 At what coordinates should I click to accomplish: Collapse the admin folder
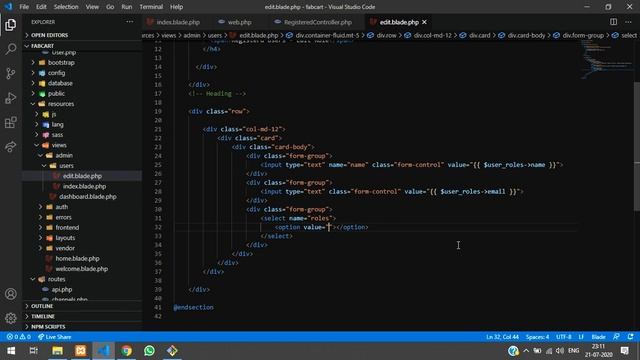(82, 155)
